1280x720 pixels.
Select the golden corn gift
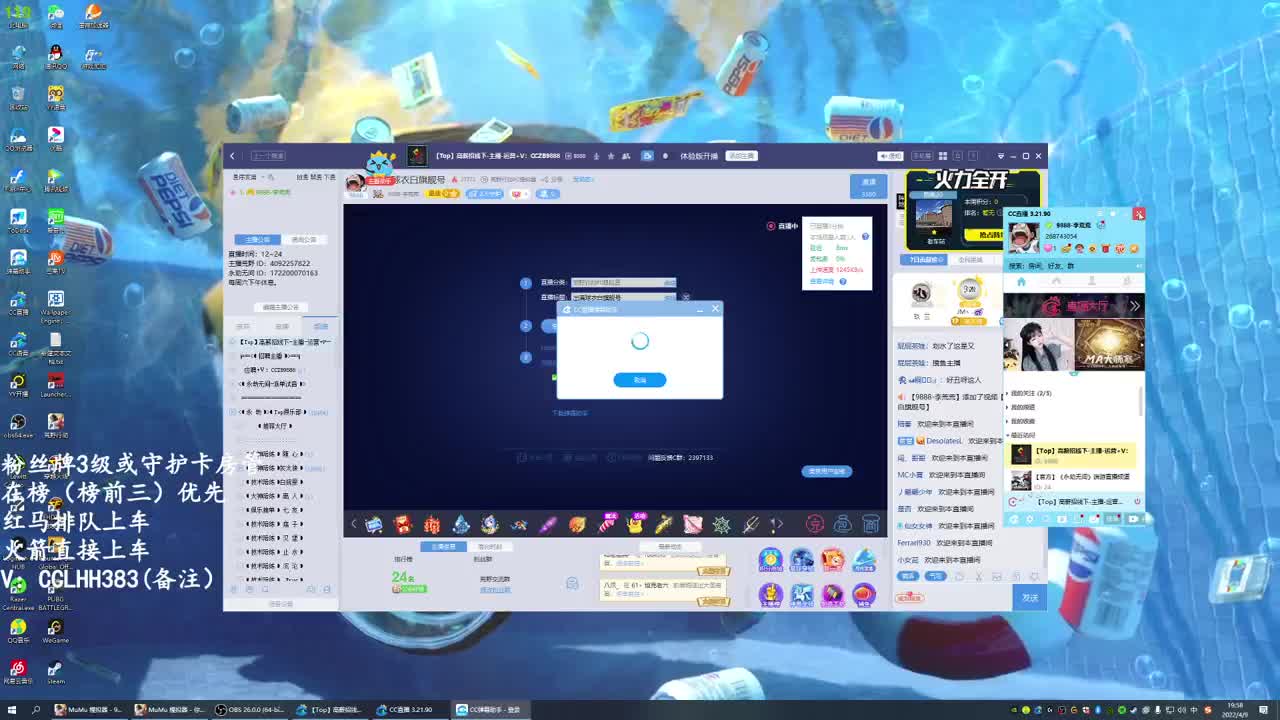pyautogui.click(x=664, y=524)
